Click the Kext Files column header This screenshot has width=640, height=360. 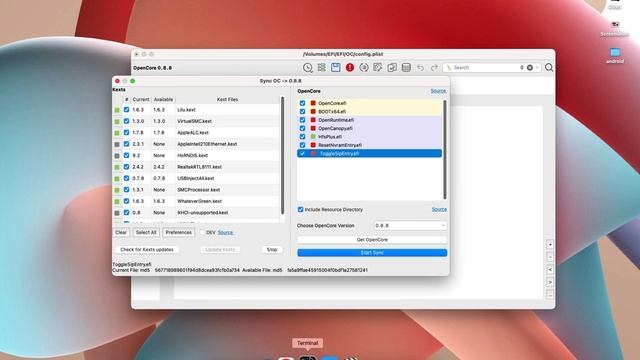pyautogui.click(x=227, y=100)
